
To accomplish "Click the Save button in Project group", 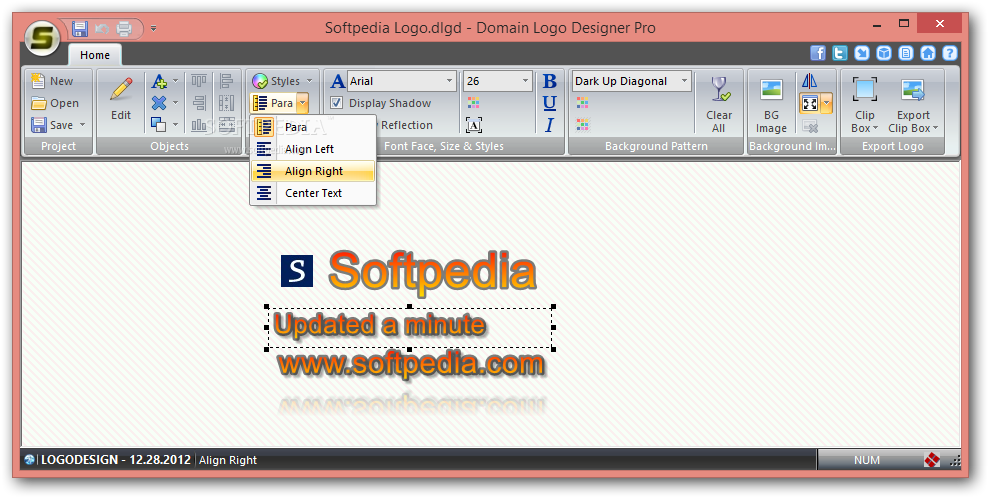I will [x=52, y=125].
